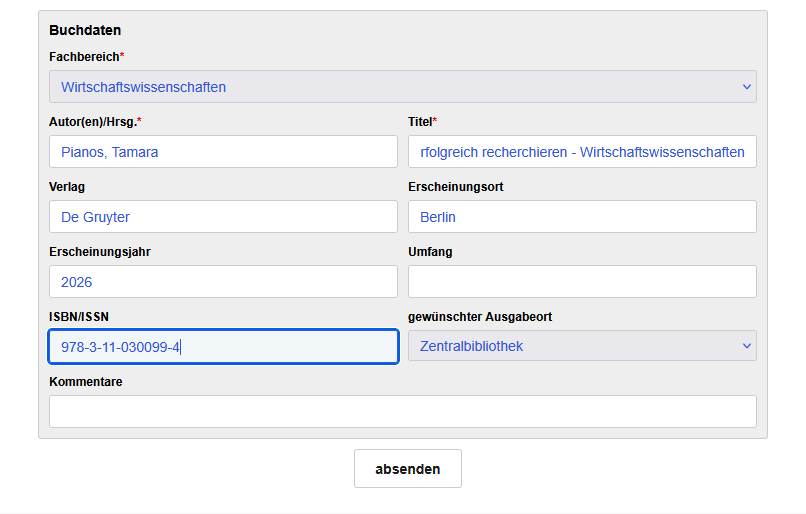Focus the Verlag field containing De Gruyter
The width and height of the screenshot is (806, 514).
tap(223, 216)
